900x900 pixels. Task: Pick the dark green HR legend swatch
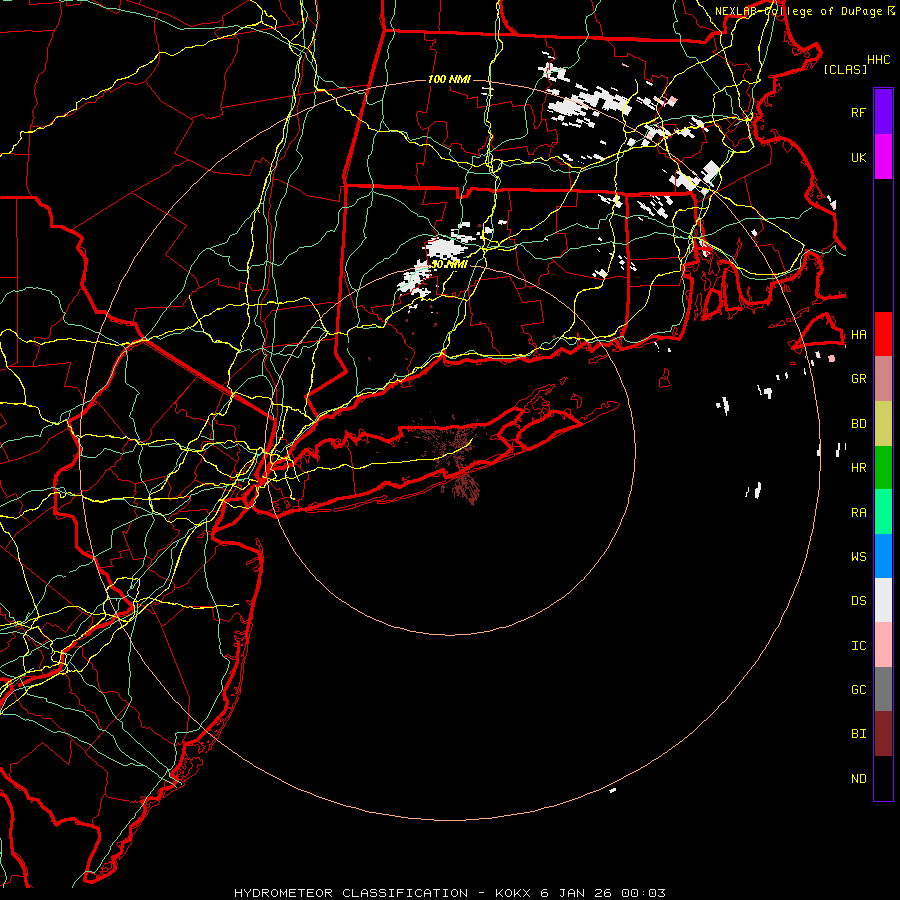883,468
